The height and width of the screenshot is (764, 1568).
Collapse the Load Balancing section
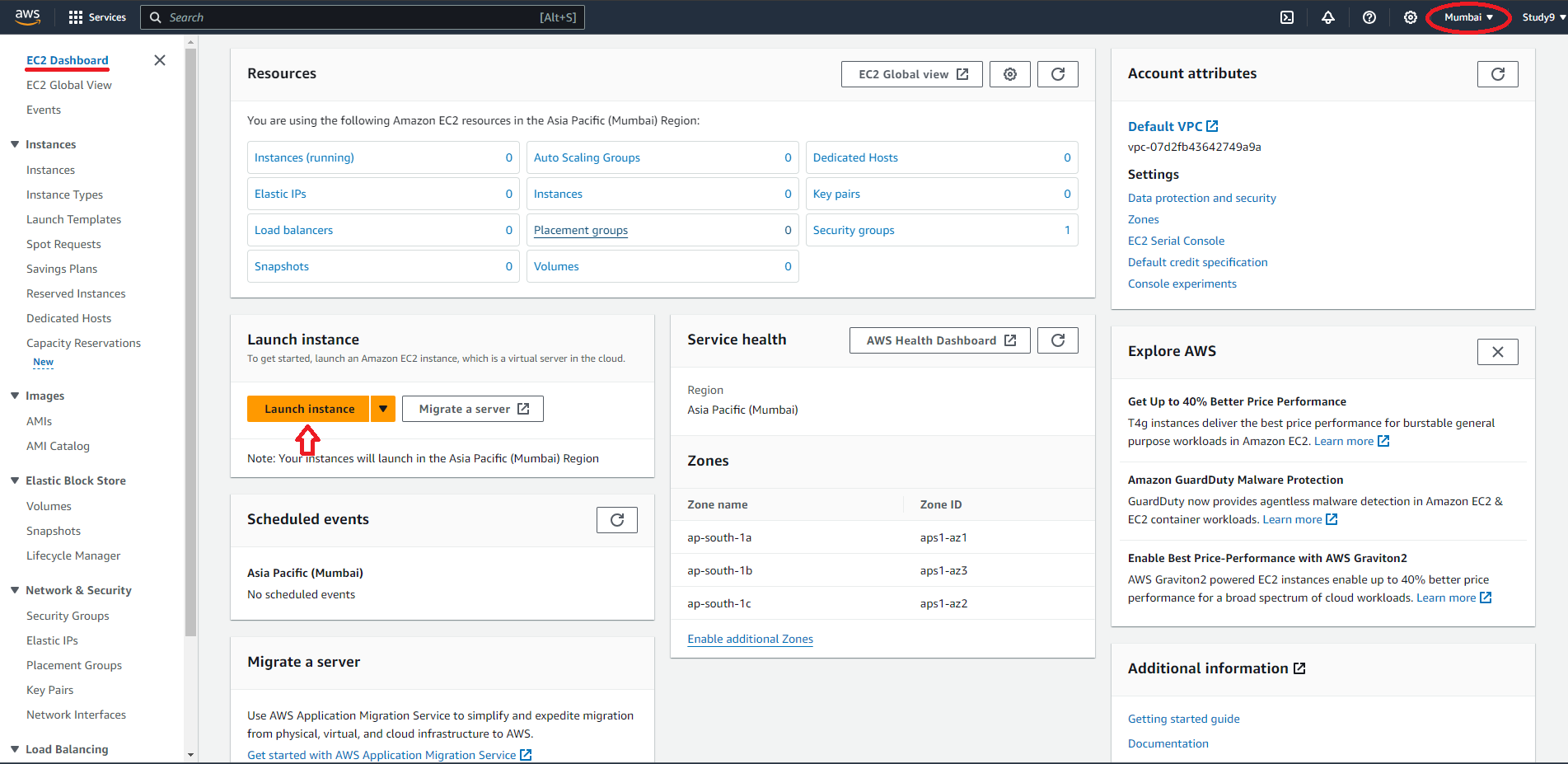point(15,749)
